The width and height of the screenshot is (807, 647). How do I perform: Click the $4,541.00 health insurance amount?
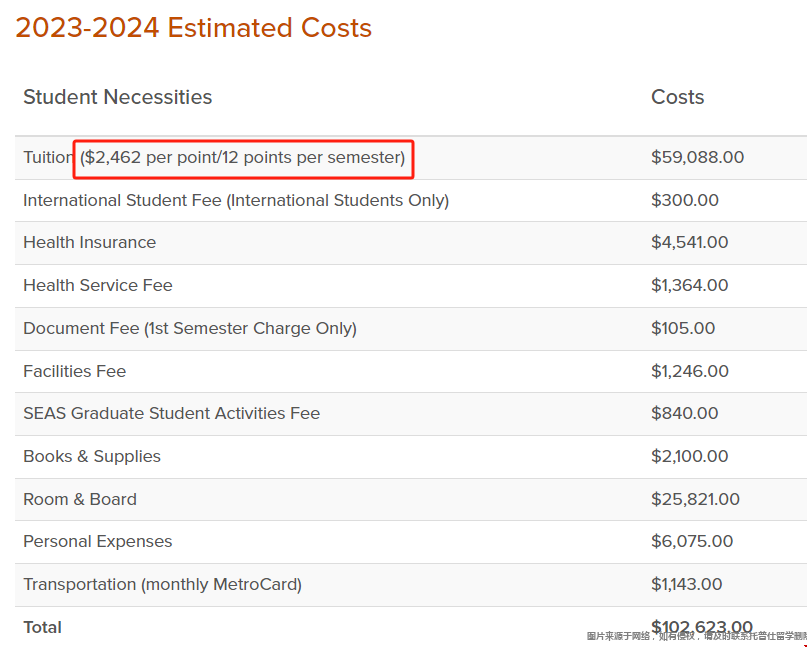[689, 242]
